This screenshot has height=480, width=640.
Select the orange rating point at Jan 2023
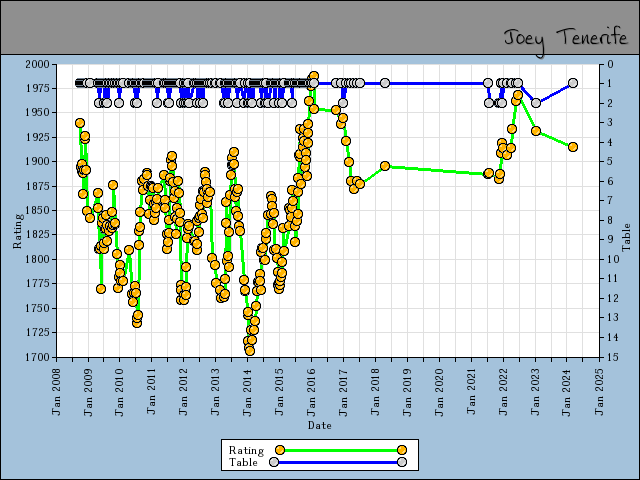[536, 131]
